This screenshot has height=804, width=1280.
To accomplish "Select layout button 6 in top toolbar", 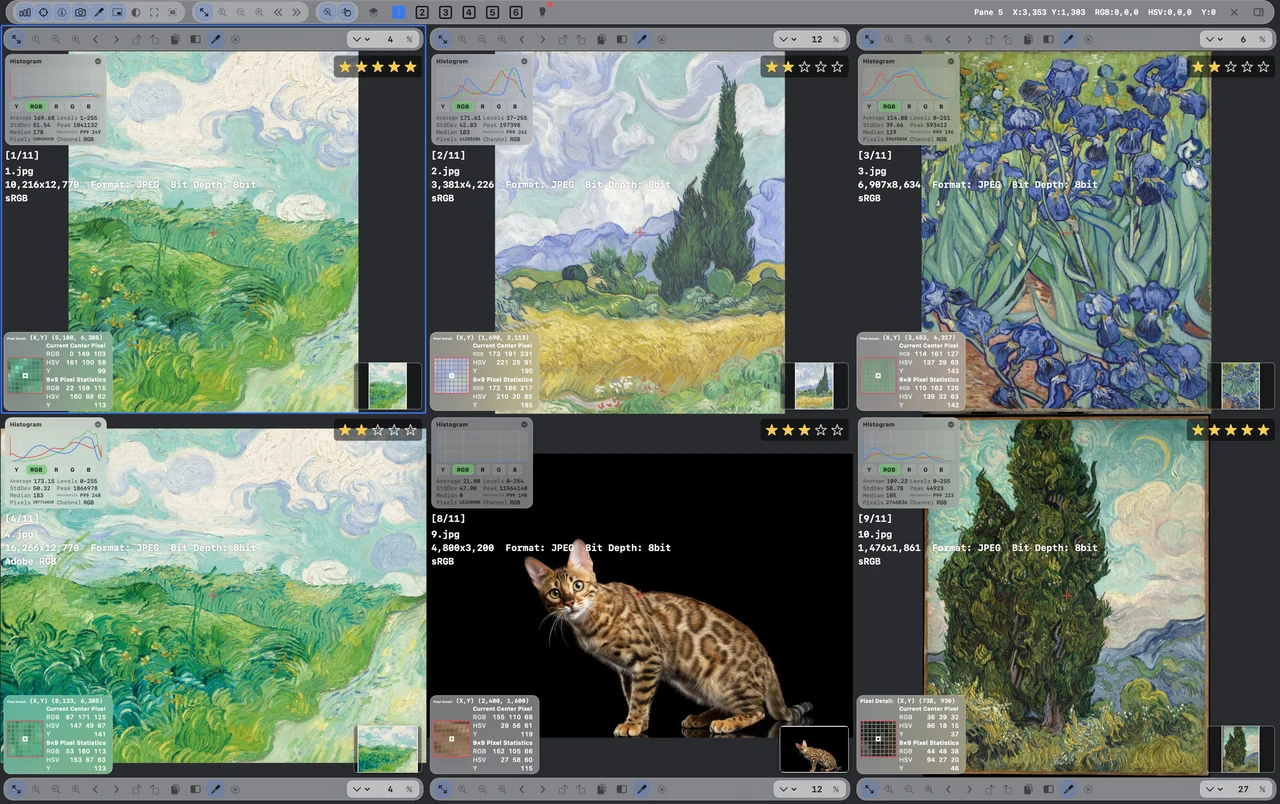I will [516, 12].
